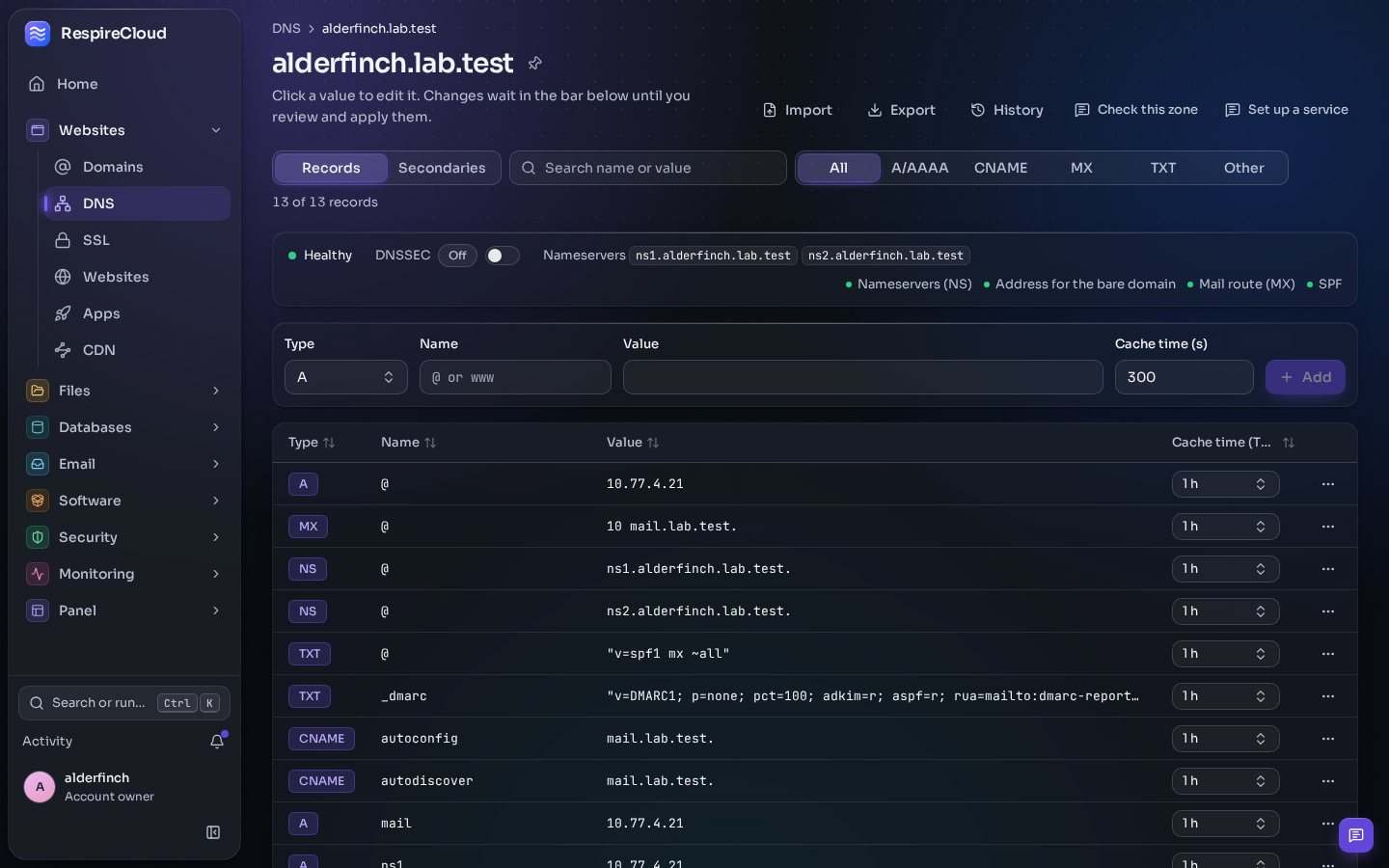Toggle the DNSSEC switch
Image resolution: width=1389 pixels, height=868 pixels.
tap(502, 256)
